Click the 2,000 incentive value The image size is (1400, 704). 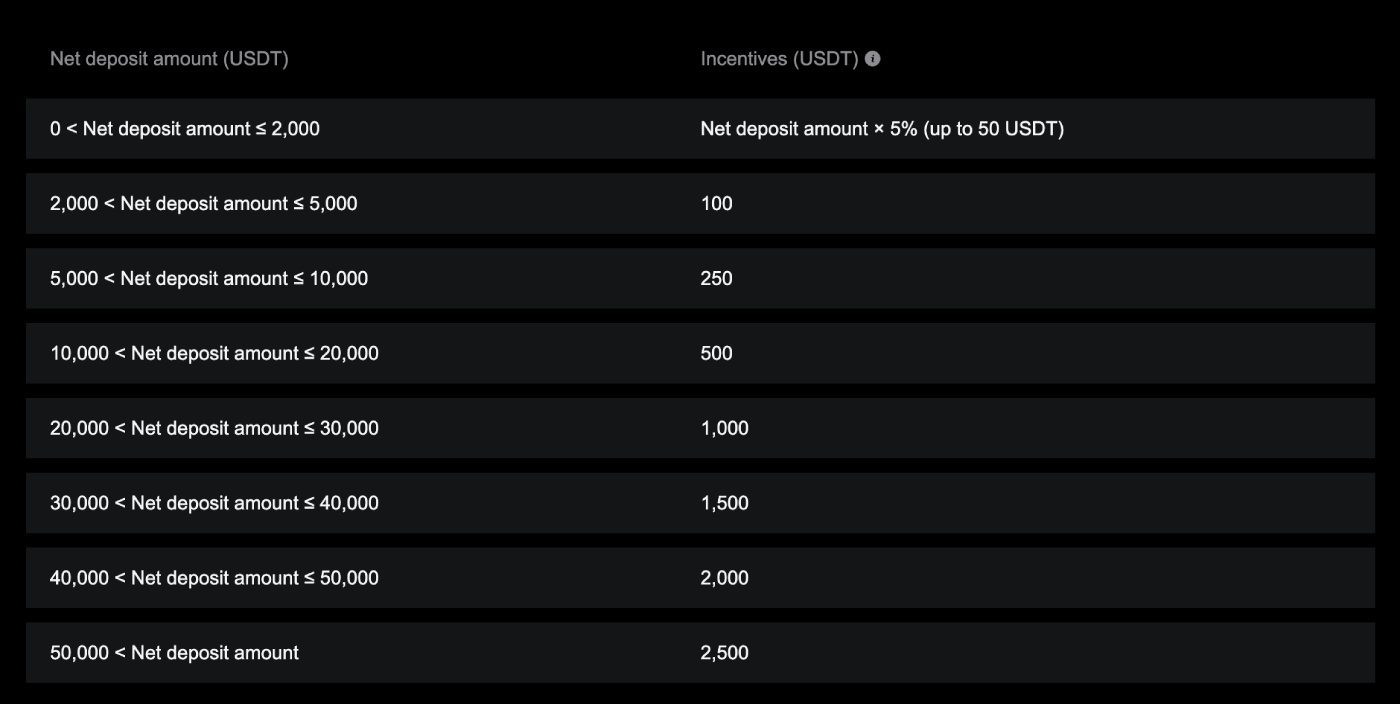(724, 579)
